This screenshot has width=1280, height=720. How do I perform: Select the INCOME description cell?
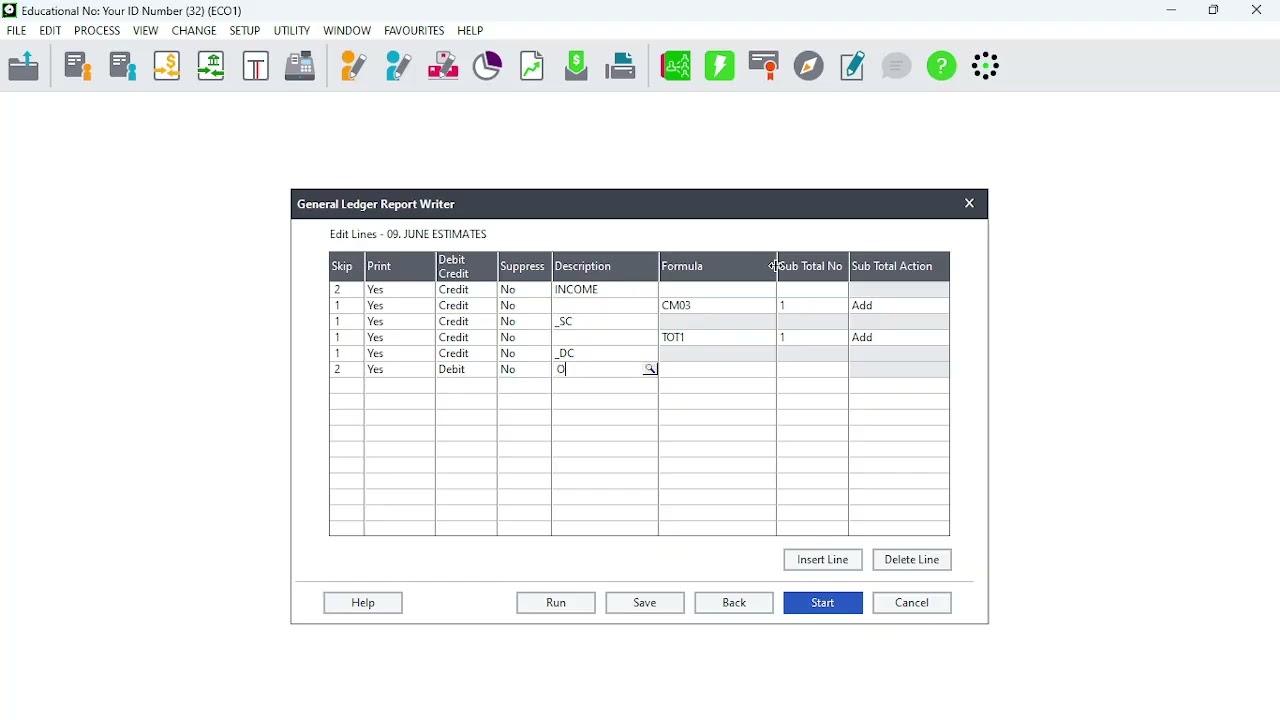(605, 290)
